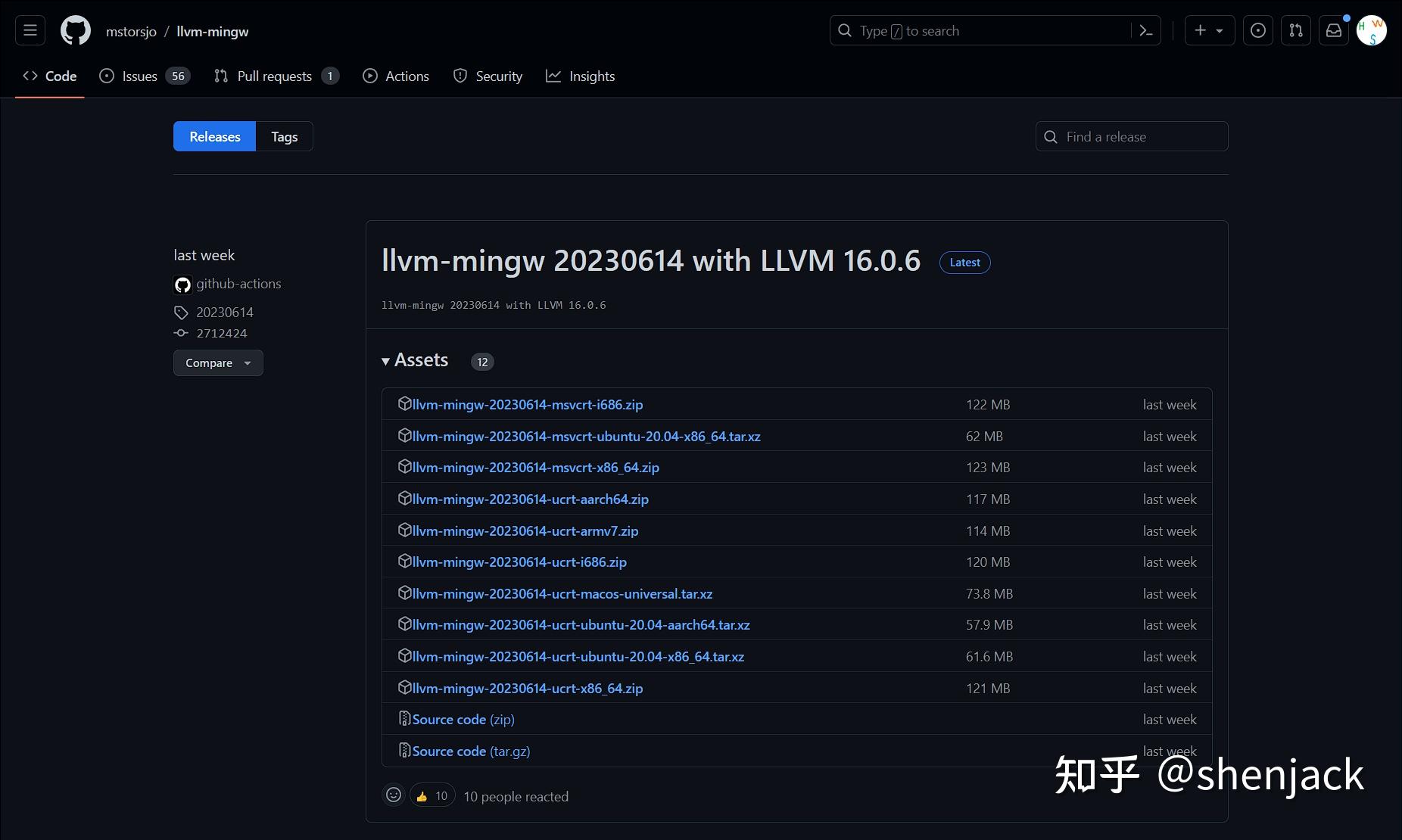Open the Security tab
The image size is (1402, 840).
(488, 76)
